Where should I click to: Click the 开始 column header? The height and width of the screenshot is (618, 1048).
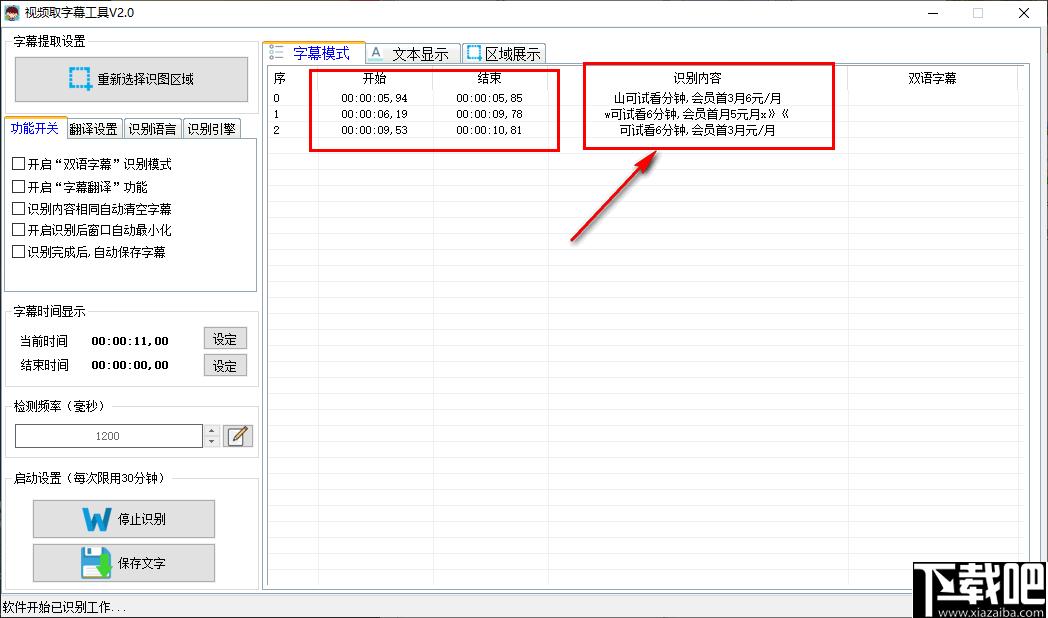374,78
